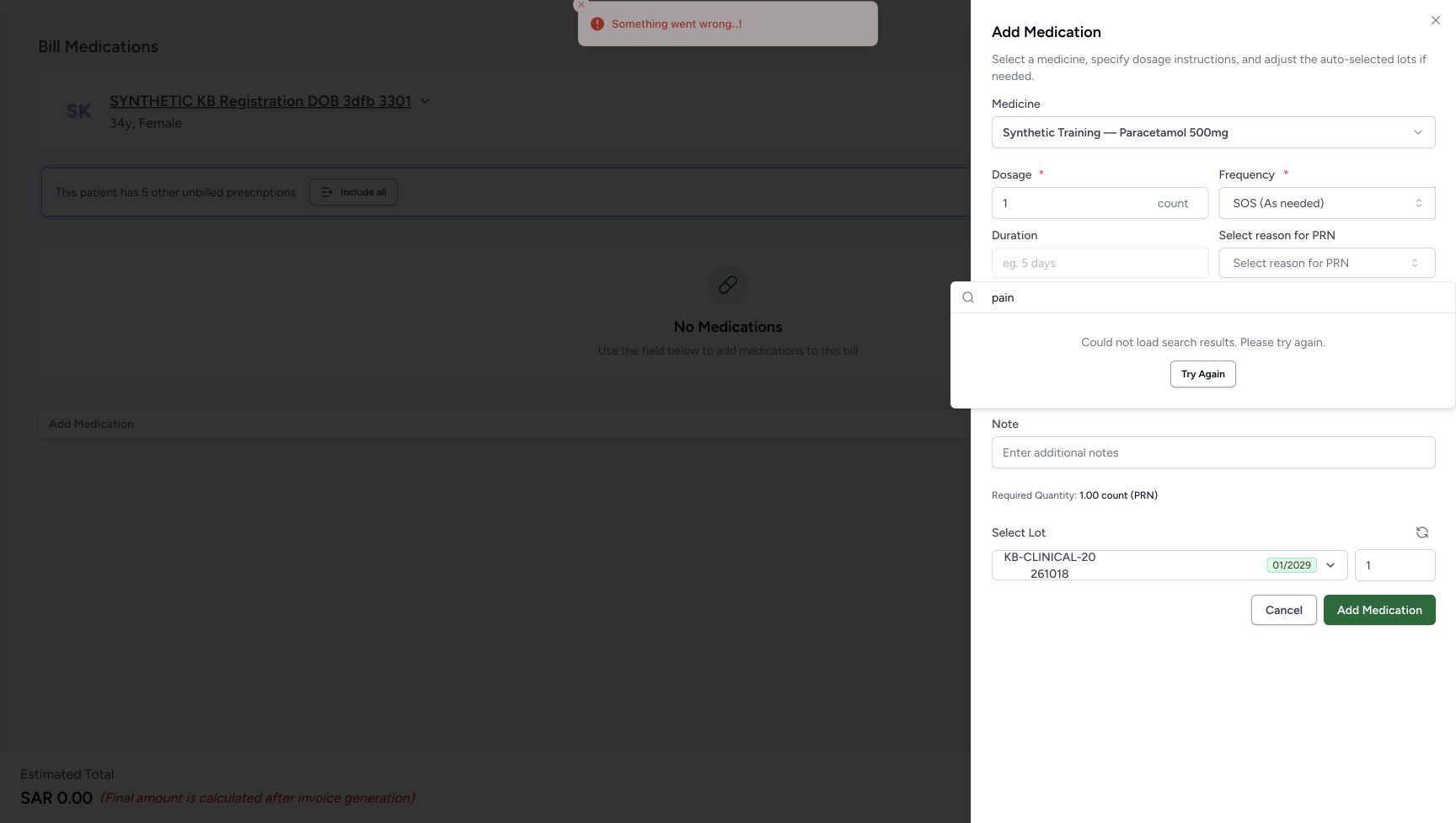Click the 'SAR 0.00' estimated total
This screenshot has width=1456, height=823.
(56, 798)
